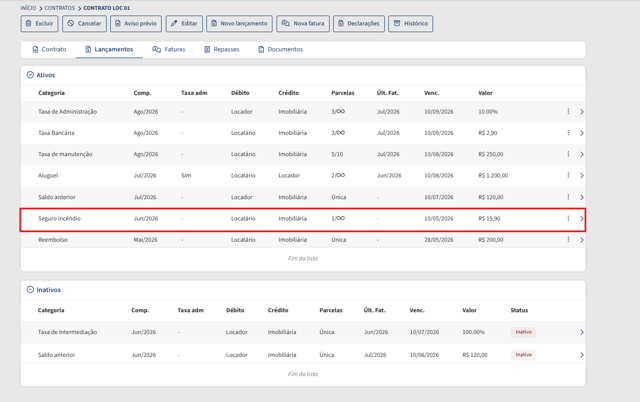640x402 pixels.
Task: Click the Excluir trash button
Action: click(x=40, y=23)
